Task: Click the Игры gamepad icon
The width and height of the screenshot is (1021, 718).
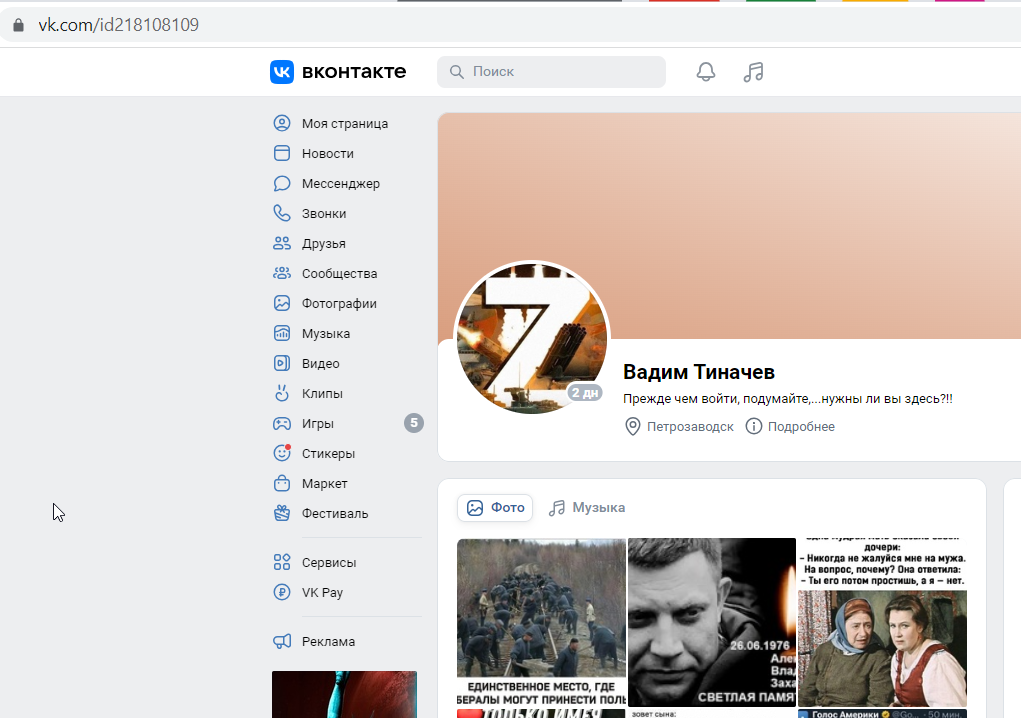Action: tap(282, 423)
